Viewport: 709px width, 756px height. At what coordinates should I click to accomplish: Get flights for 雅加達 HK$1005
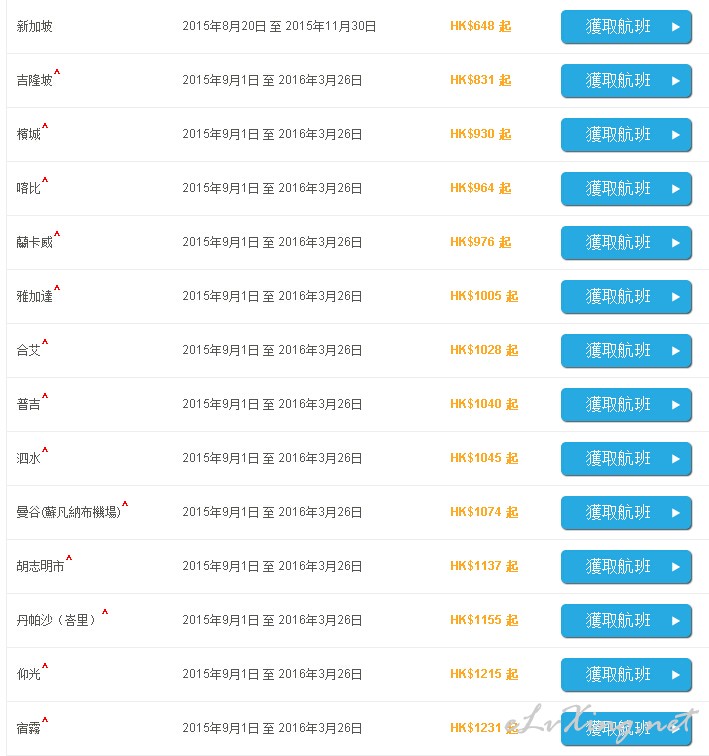[x=626, y=297]
